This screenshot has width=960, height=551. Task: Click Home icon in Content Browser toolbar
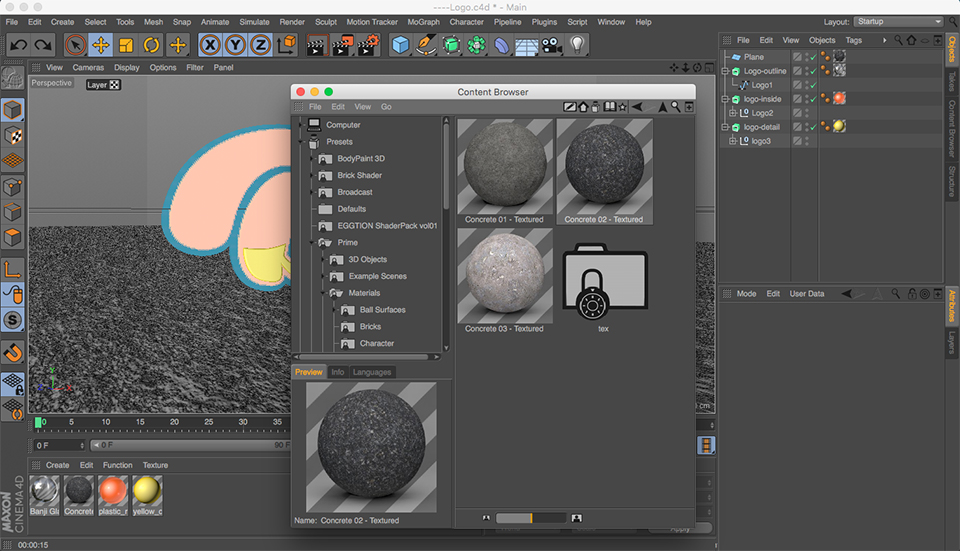pos(583,107)
